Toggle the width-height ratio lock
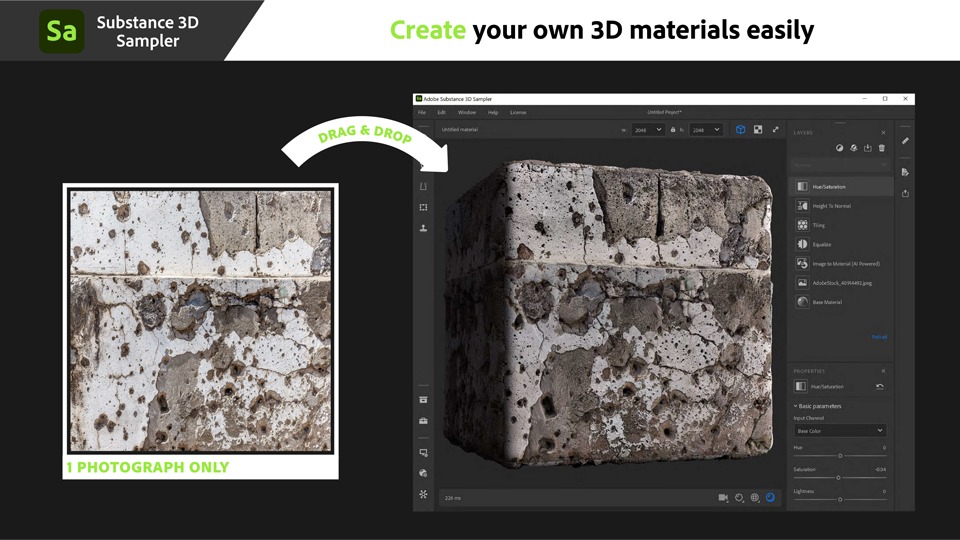Viewport: 960px width, 540px height. [x=673, y=129]
